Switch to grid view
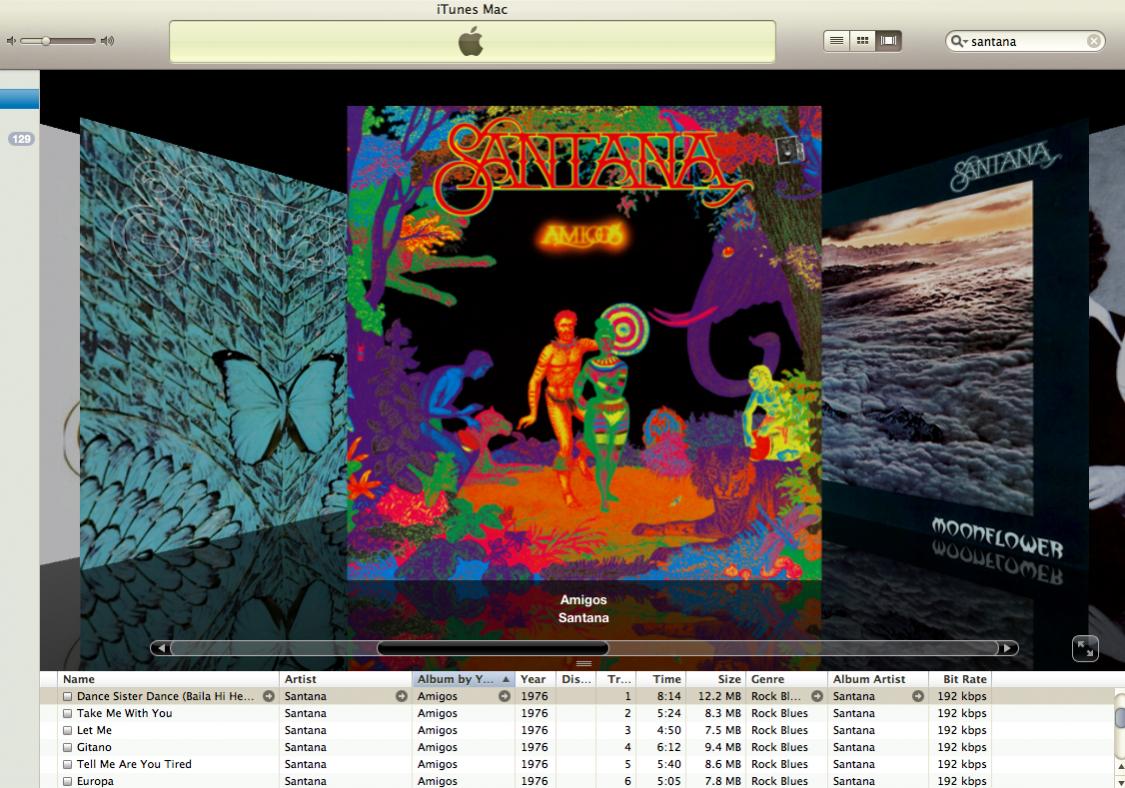The image size is (1125, 788). point(862,41)
